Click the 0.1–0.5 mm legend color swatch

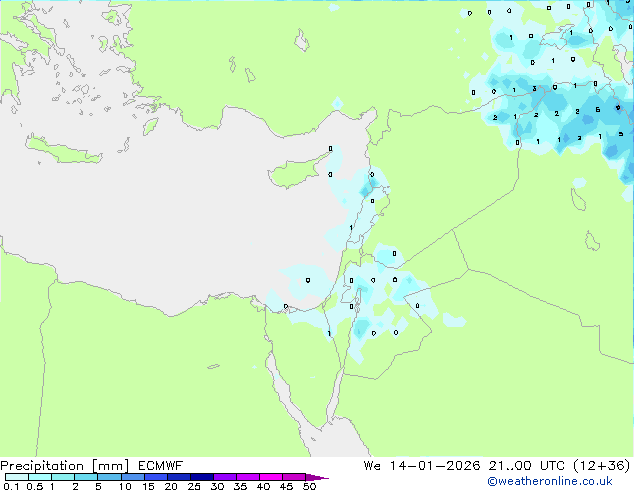click(17, 477)
